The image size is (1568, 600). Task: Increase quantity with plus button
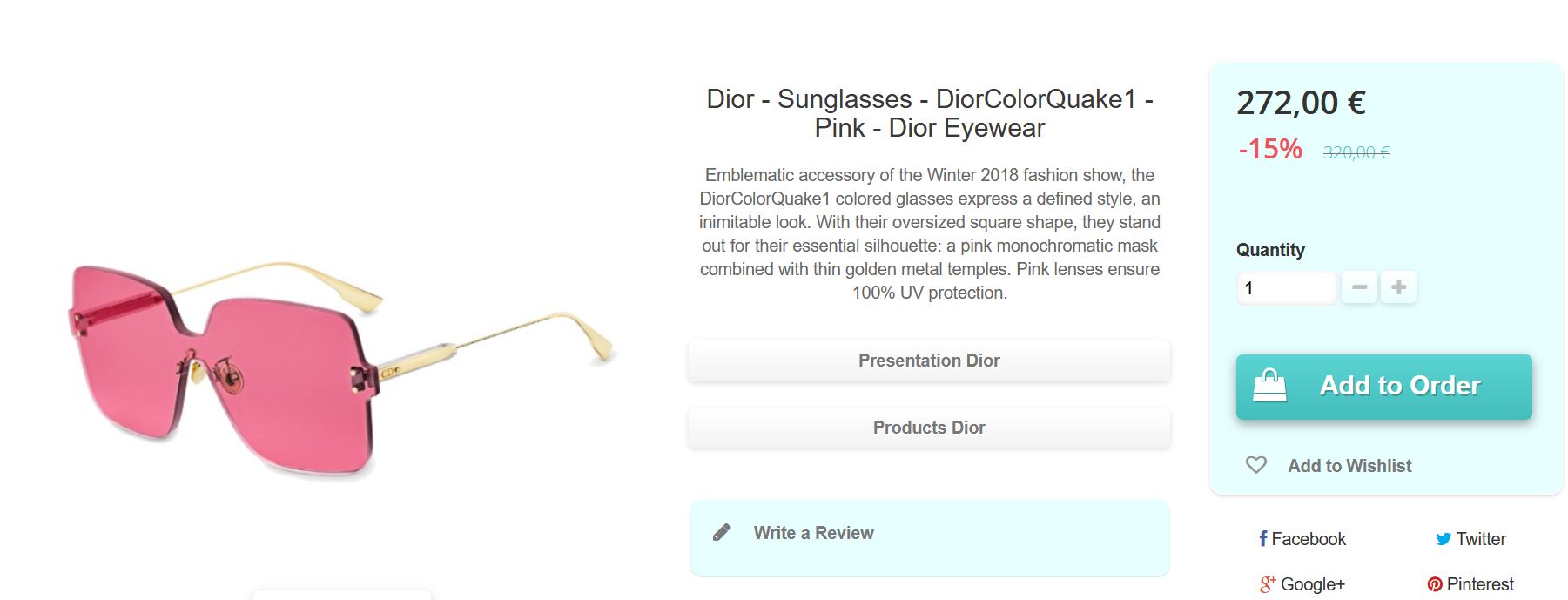pos(1398,287)
